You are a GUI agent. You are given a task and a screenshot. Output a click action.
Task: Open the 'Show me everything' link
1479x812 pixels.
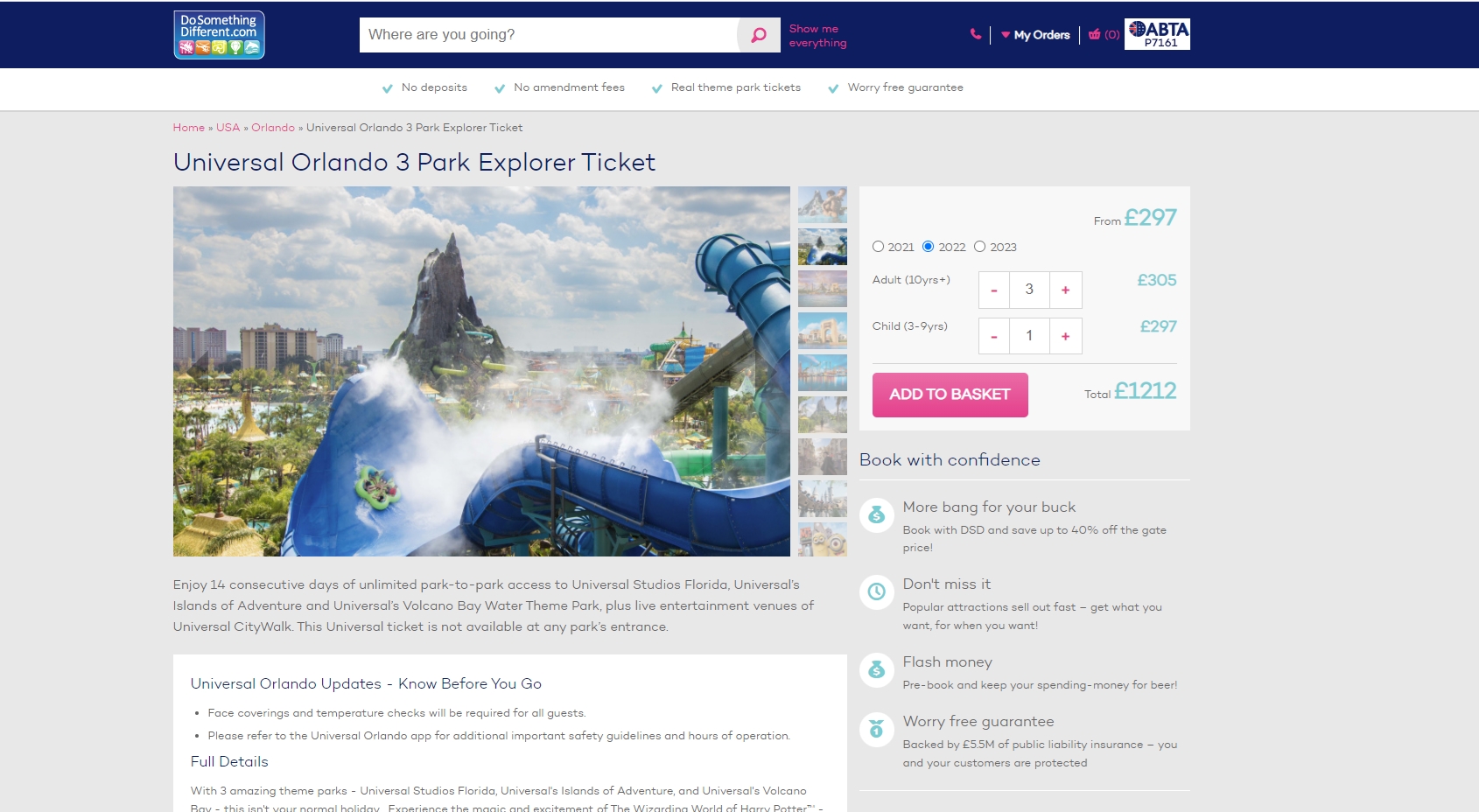[x=817, y=36]
